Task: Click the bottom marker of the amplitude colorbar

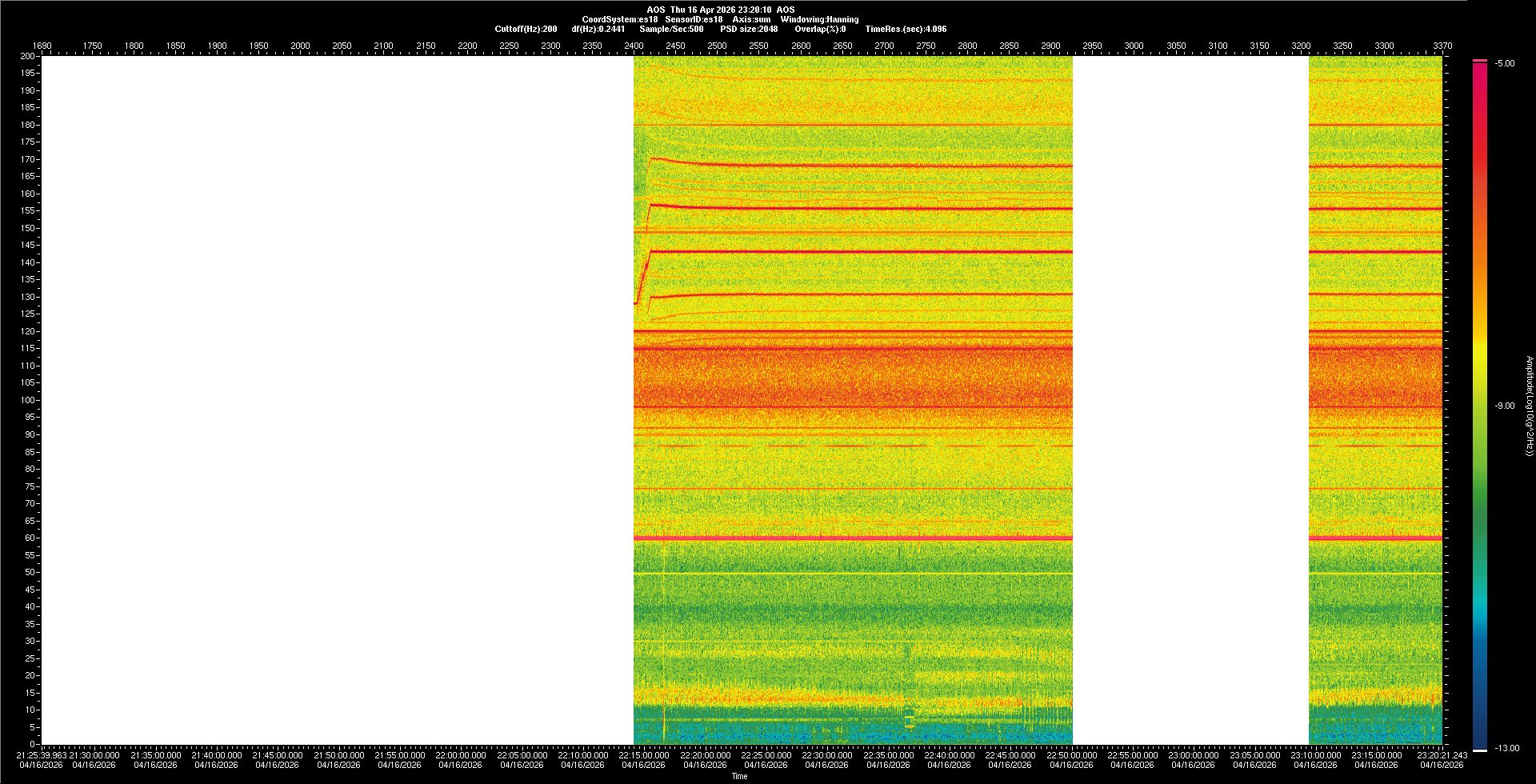Action: [1479, 750]
